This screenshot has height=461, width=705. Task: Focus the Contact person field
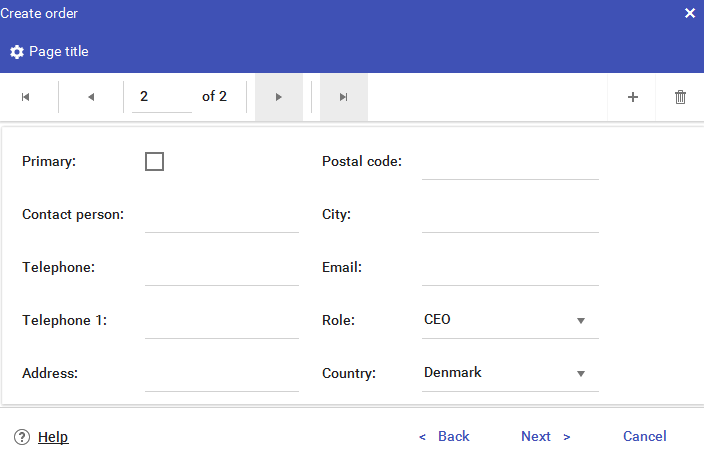[x=221, y=215]
